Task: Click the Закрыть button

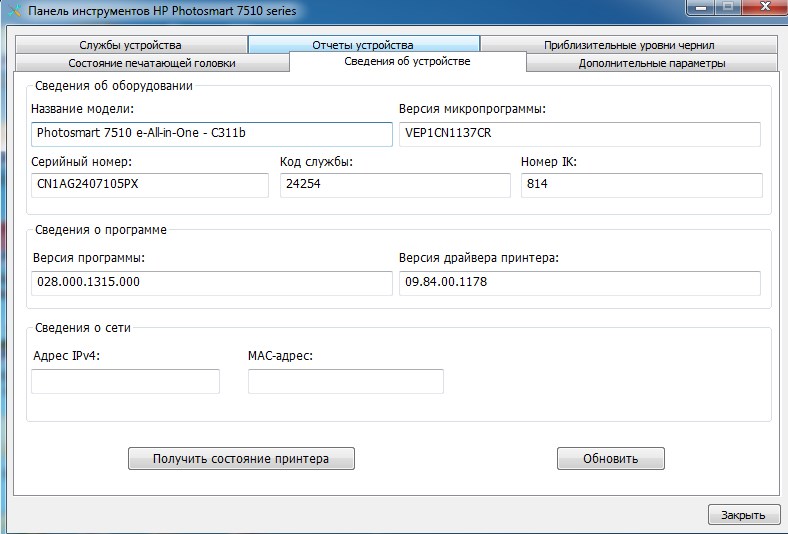Action: coord(743,515)
